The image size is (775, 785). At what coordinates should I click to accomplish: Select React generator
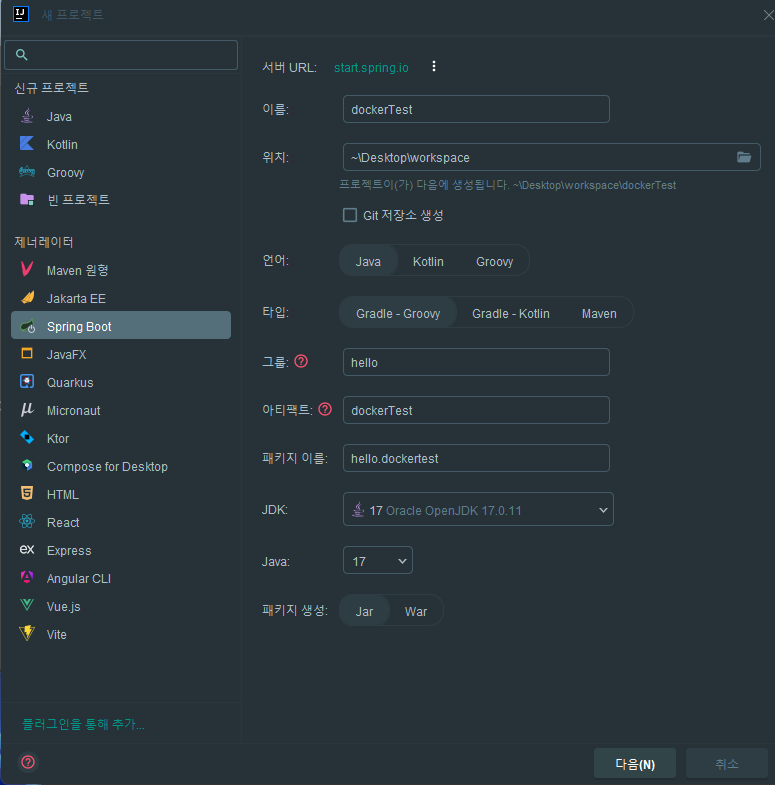click(x=63, y=523)
